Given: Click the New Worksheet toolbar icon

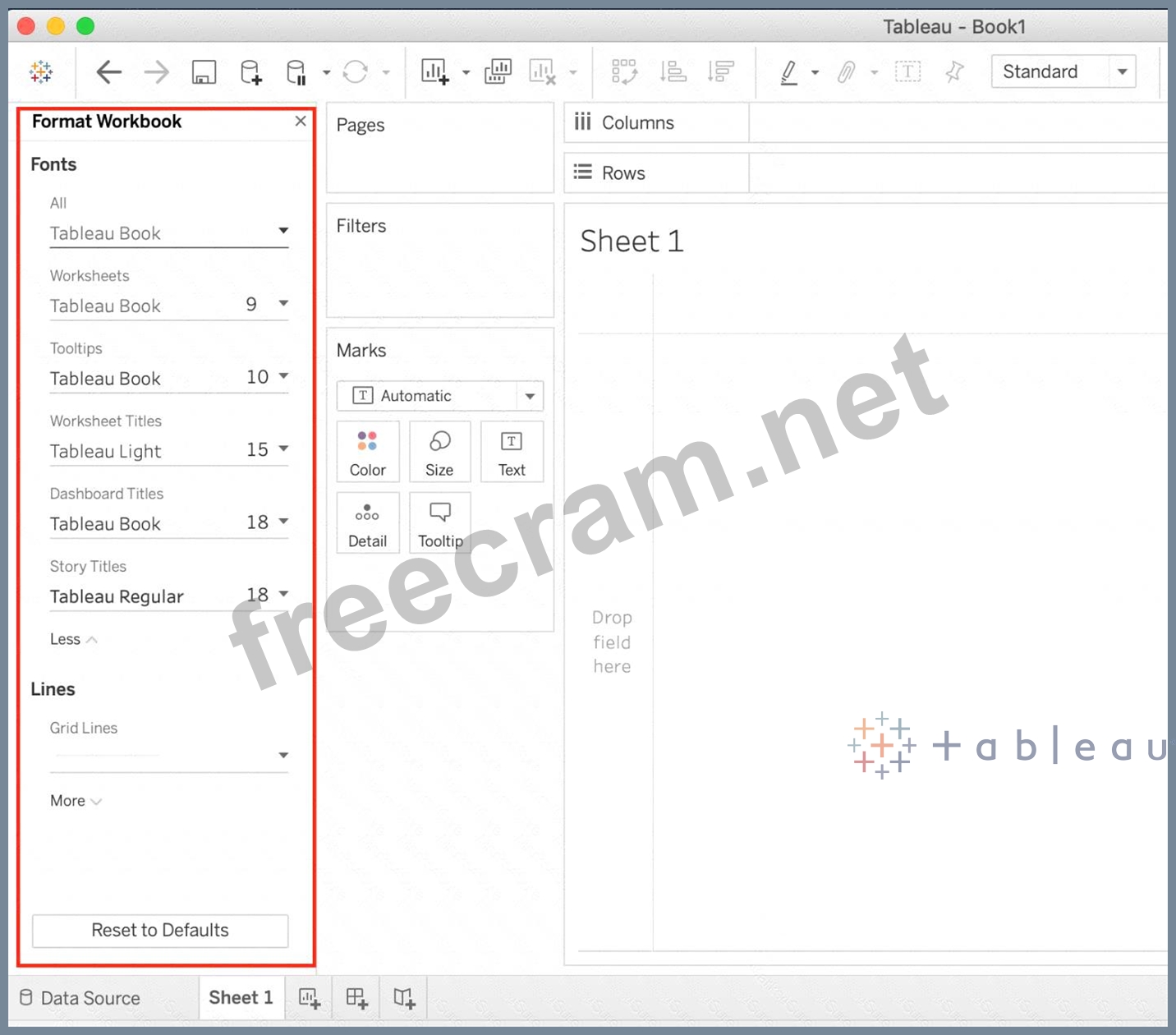Looking at the screenshot, I should click(435, 72).
